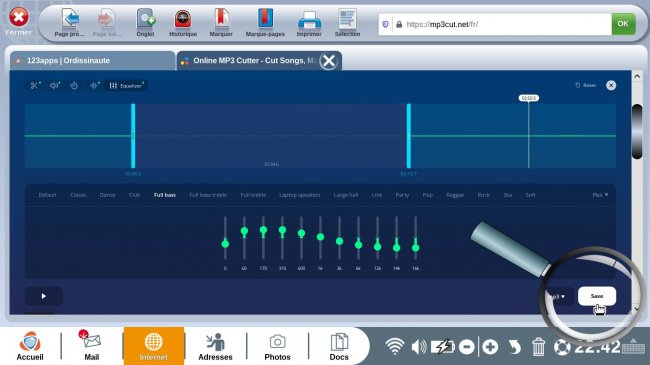Select the Equalizer tool
This screenshot has width=650, height=365.
[126, 85]
